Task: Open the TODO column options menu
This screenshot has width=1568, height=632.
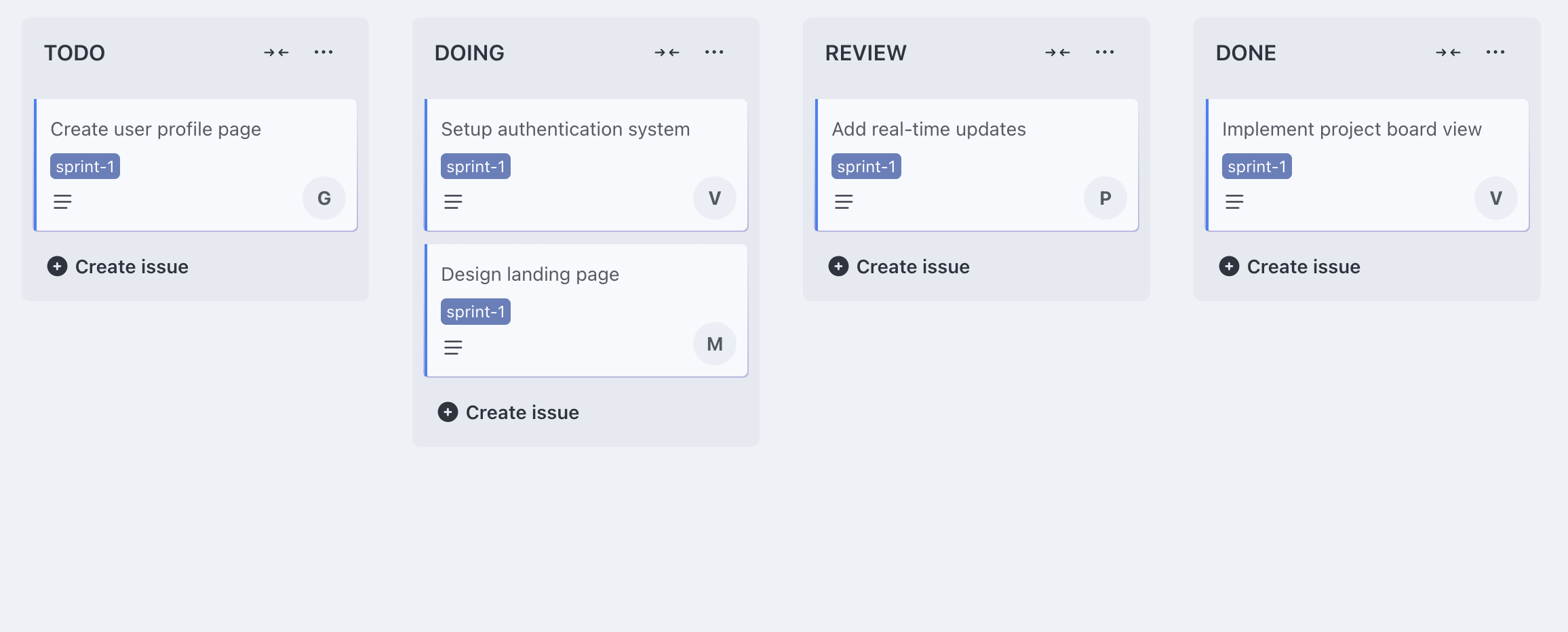Action: click(x=324, y=52)
